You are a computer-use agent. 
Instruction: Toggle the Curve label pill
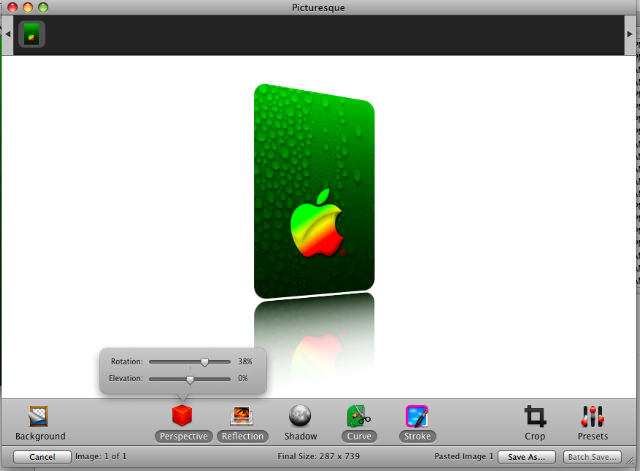click(x=359, y=436)
